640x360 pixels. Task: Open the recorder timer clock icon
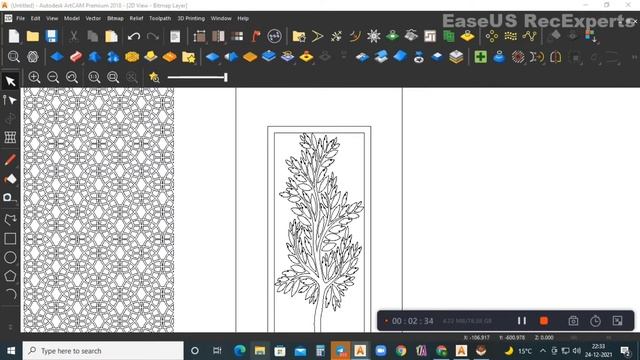pyautogui.click(x=596, y=321)
